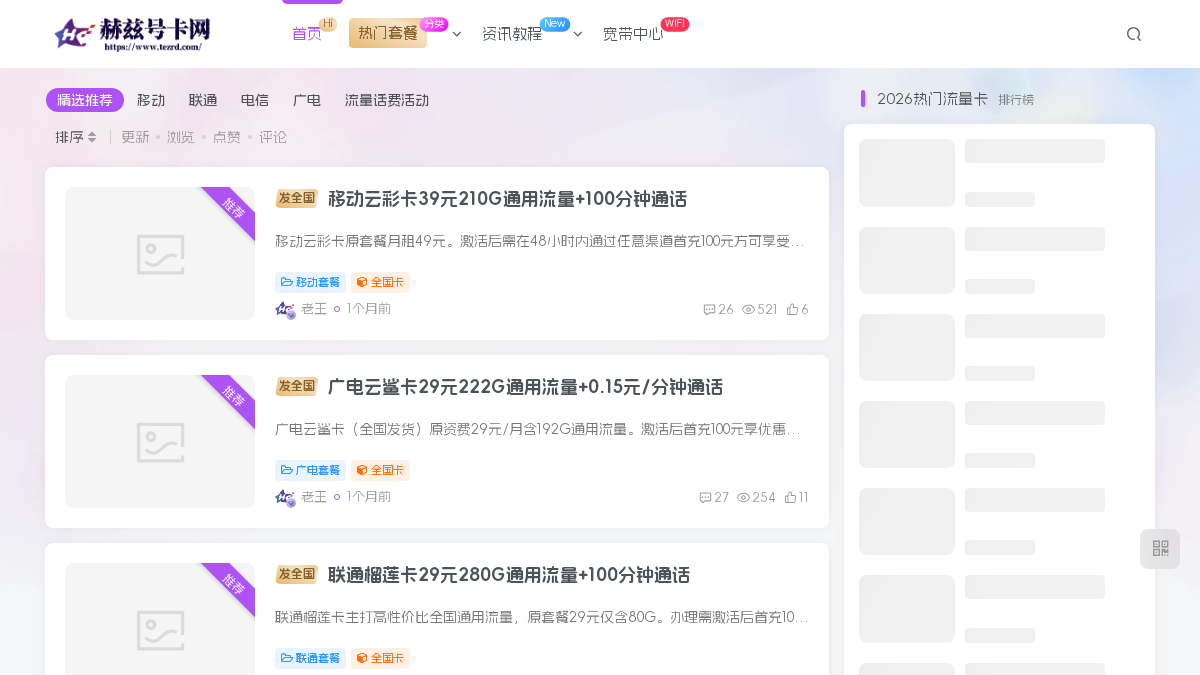
Task: Click the 发全国 badge on 广电云鲨卡 post
Action: click(296, 386)
